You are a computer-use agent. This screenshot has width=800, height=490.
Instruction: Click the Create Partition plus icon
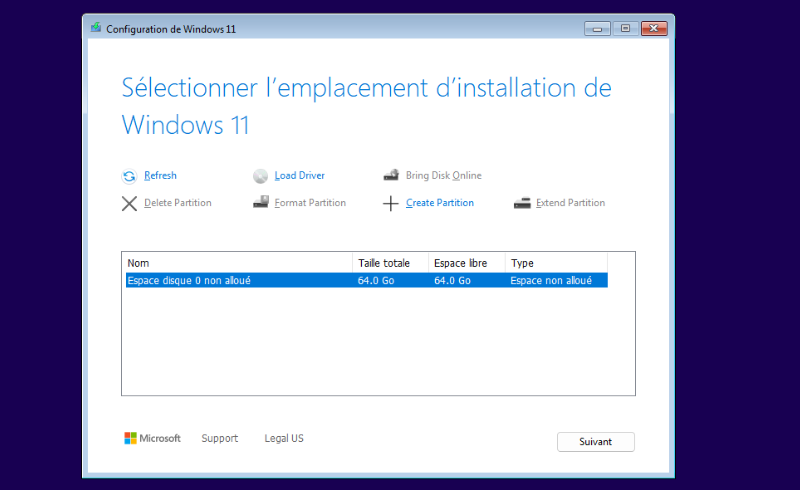(390, 204)
